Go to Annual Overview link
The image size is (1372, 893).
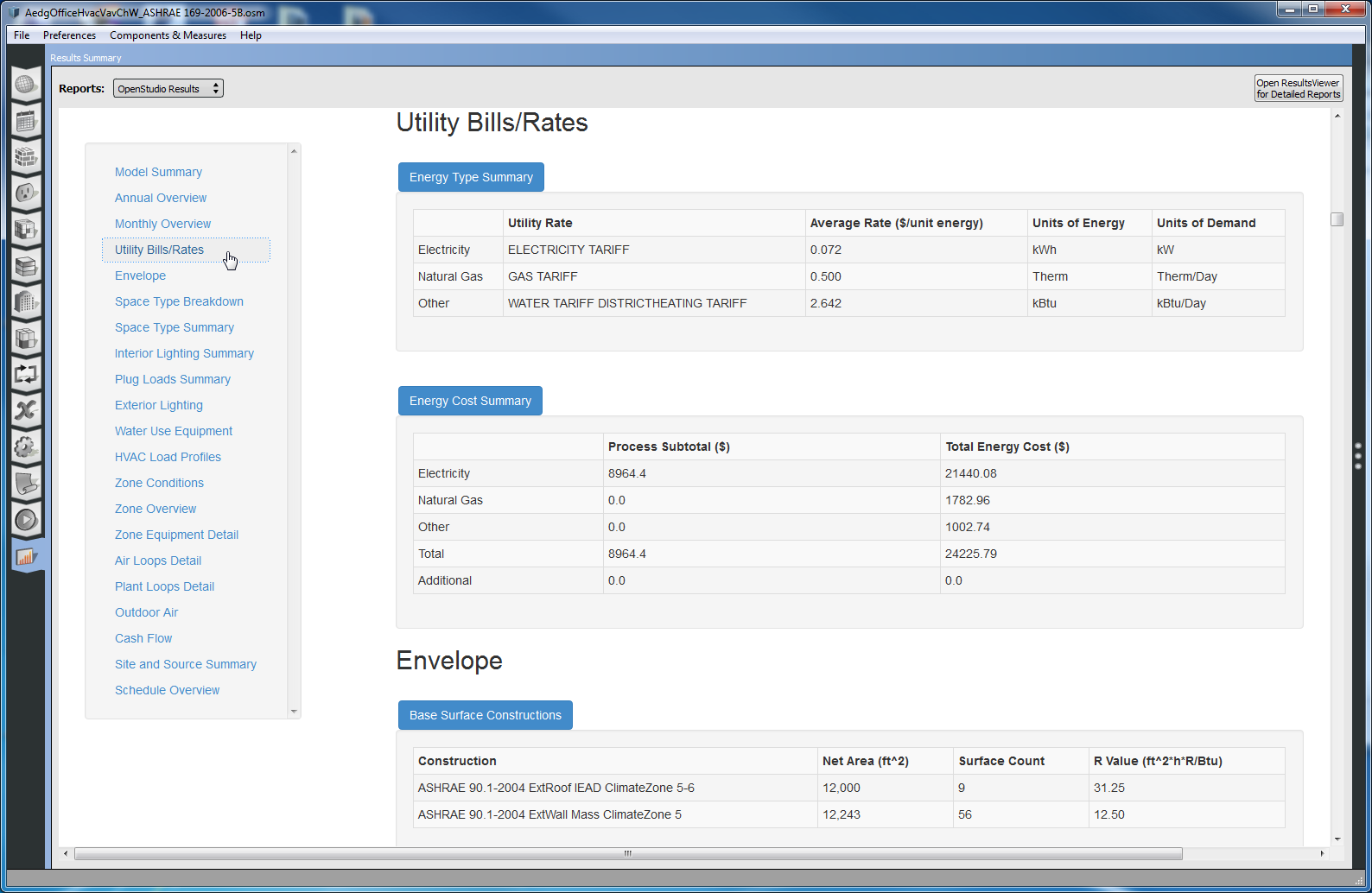click(161, 198)
